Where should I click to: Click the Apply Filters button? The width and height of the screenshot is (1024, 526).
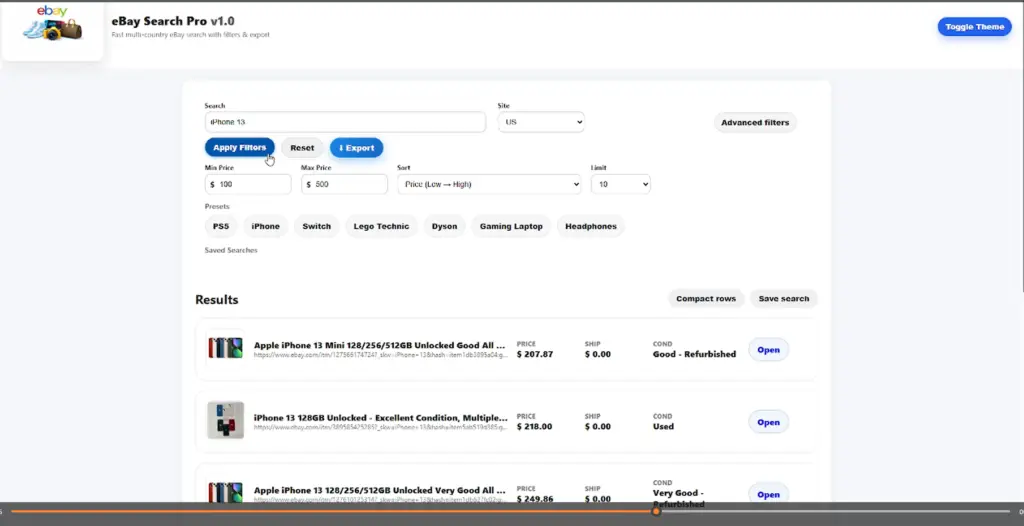240,148
